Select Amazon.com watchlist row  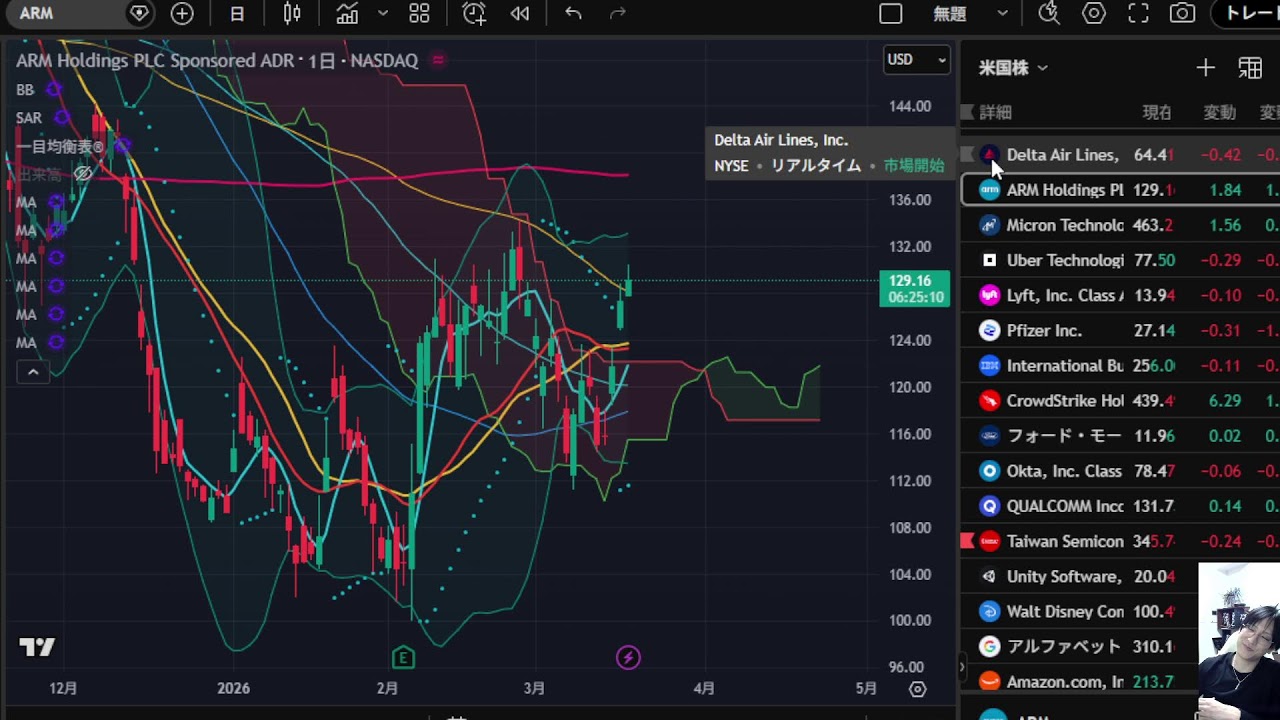1079,681
